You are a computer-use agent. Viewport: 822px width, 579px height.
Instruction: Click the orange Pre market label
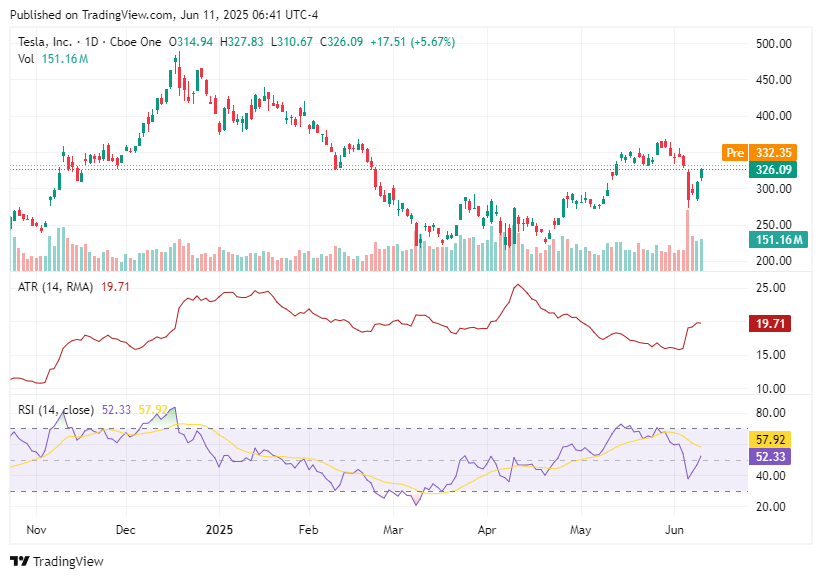(x=735, y=153)
